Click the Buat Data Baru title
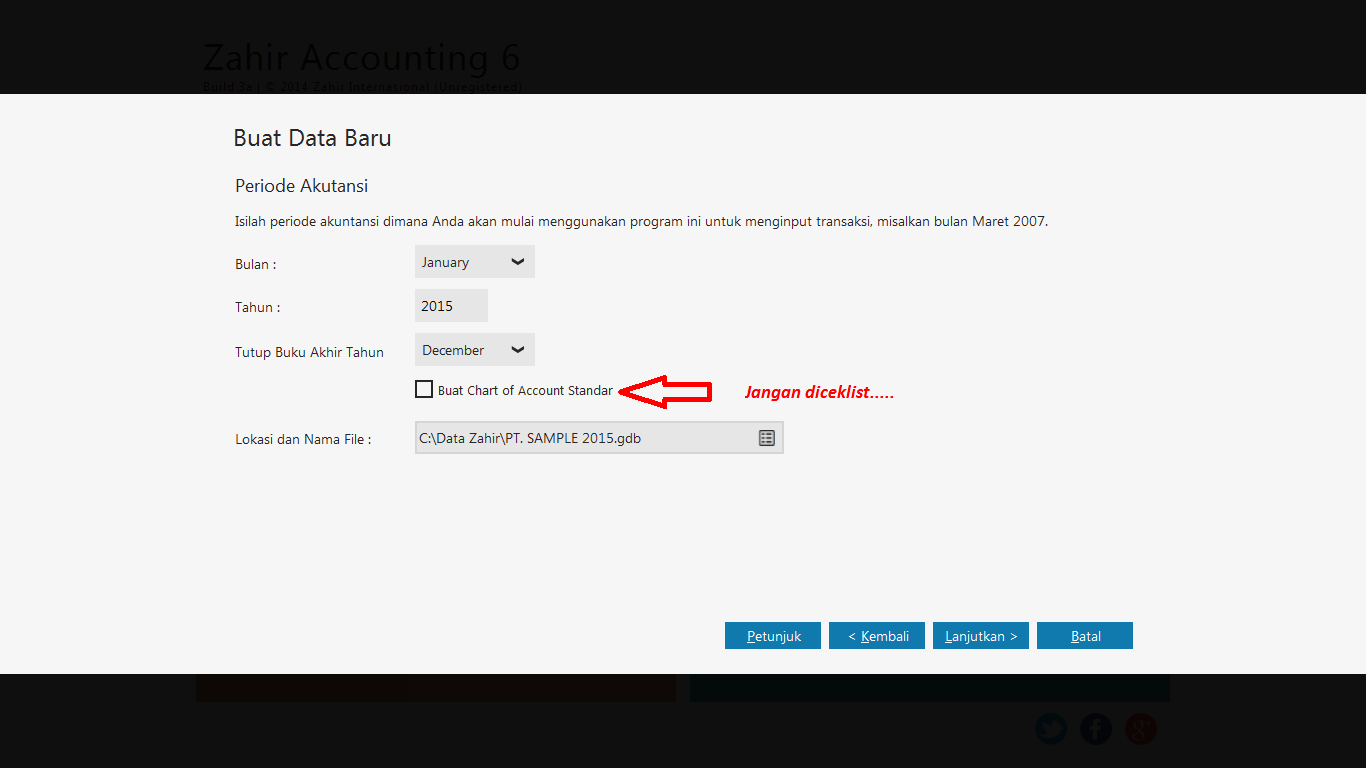 pyautogui.click(x=312, y=138)
